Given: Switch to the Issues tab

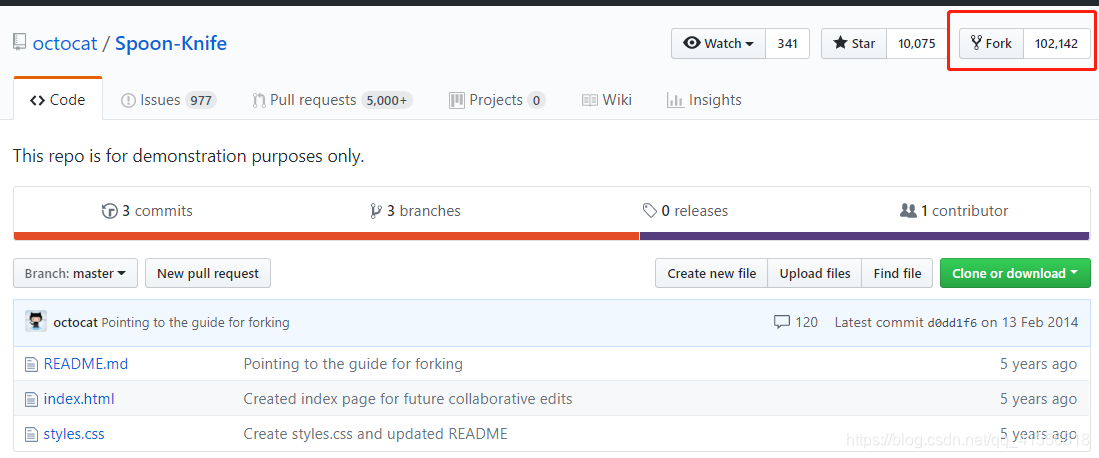Looking at the screenshot, I should click(x=168, y=100).
